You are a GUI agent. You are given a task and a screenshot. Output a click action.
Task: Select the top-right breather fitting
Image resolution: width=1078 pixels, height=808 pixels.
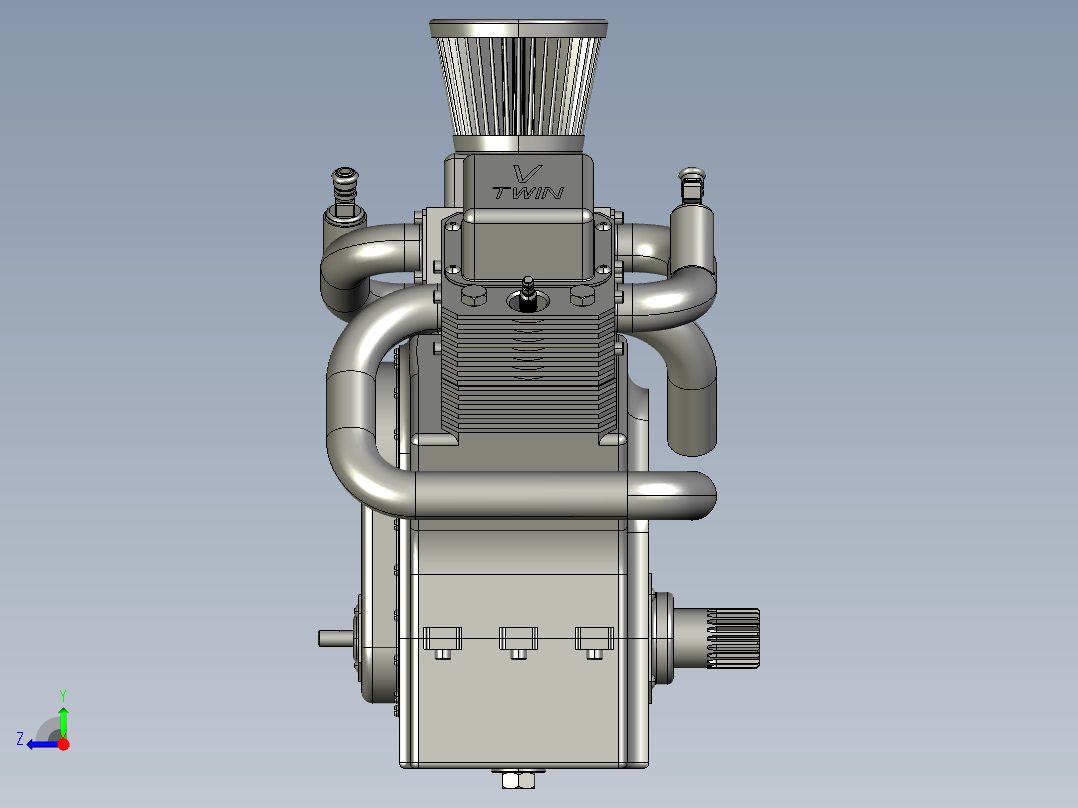[691, 186]
